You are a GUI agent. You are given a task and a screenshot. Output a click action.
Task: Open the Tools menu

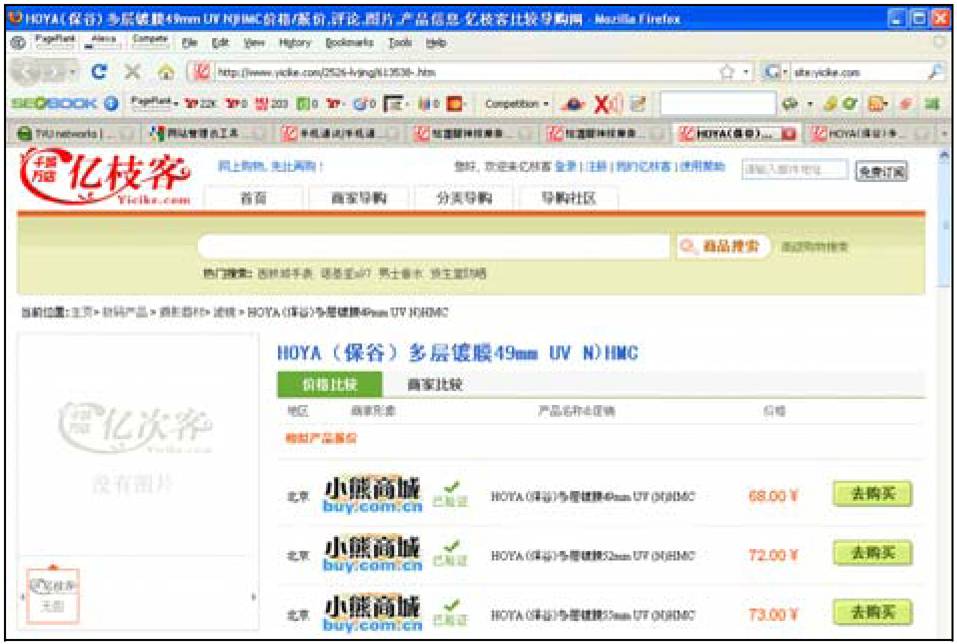(400, 43)
